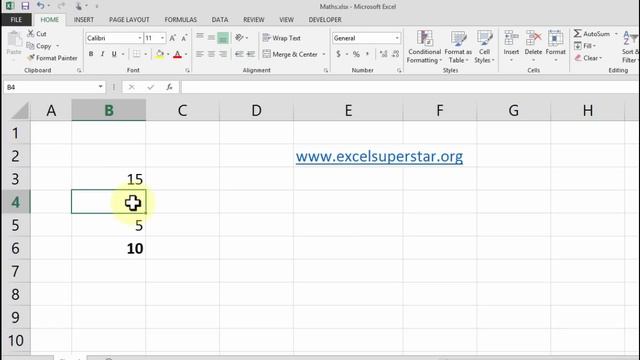Open the text orientation options

tap(240, 38)
